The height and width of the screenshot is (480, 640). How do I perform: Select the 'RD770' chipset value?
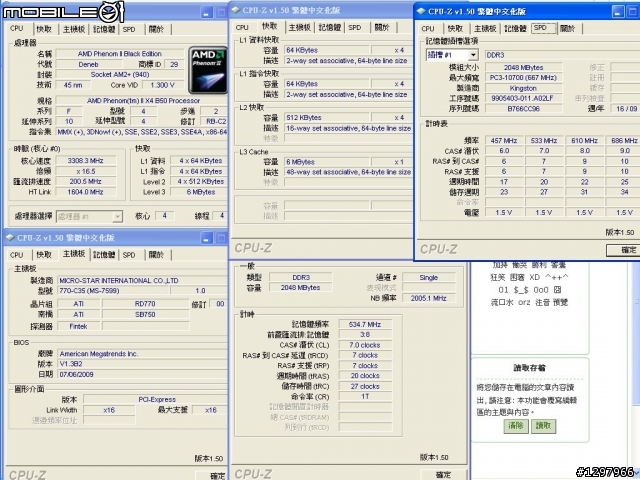(145, 304)
